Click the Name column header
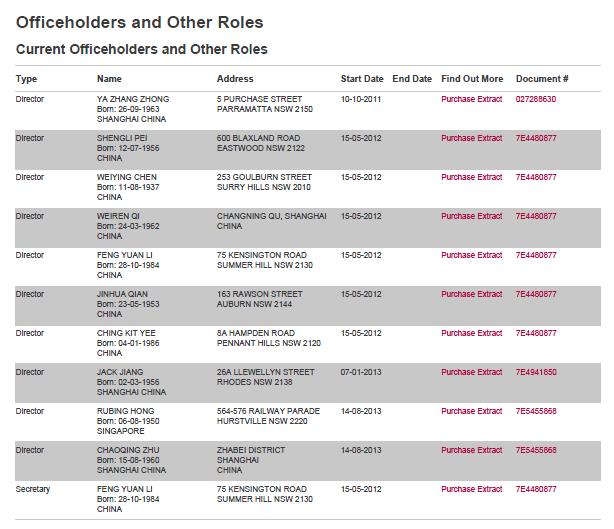Image resolution: width=614 pixels, height=529 pixels. point(109,79)
